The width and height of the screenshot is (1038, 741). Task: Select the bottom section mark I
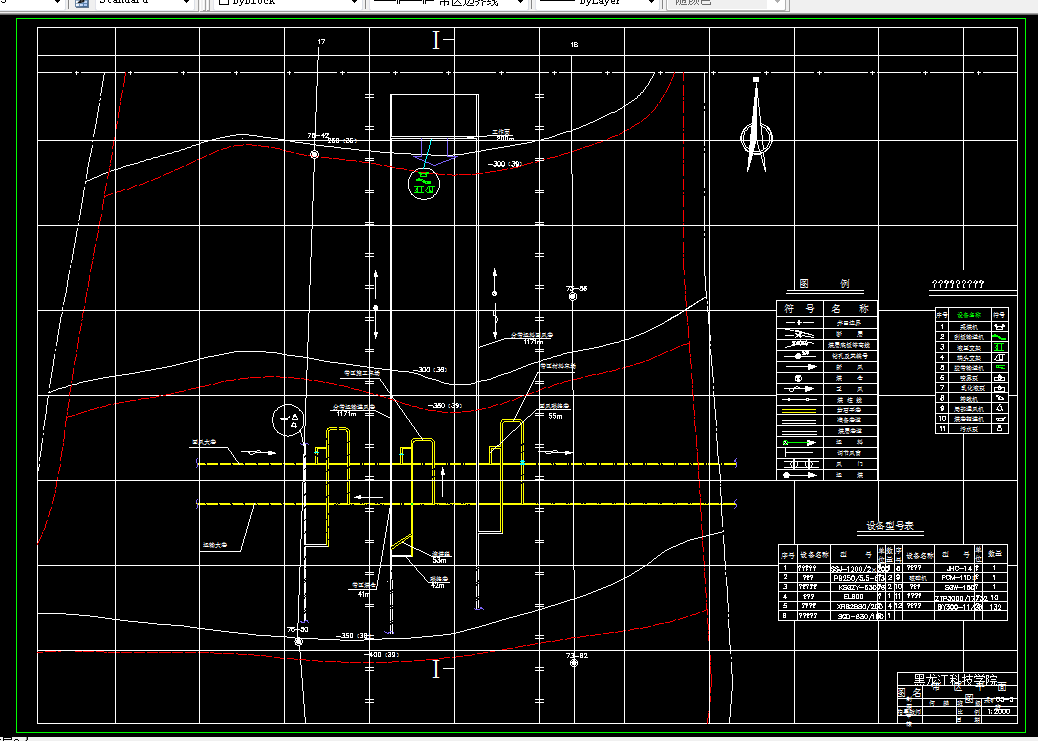pyautogui.click(x=436, y=669)
